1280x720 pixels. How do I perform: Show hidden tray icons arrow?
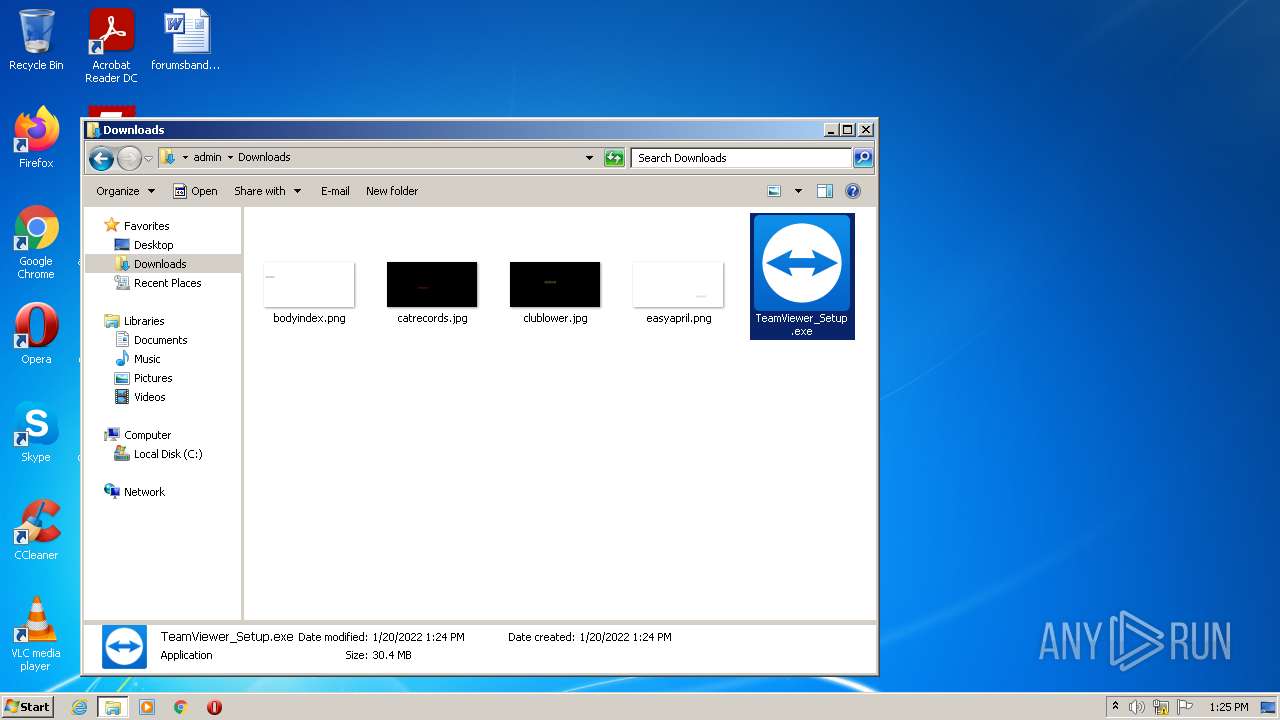pyautogui.click(x=1115, y=707)
